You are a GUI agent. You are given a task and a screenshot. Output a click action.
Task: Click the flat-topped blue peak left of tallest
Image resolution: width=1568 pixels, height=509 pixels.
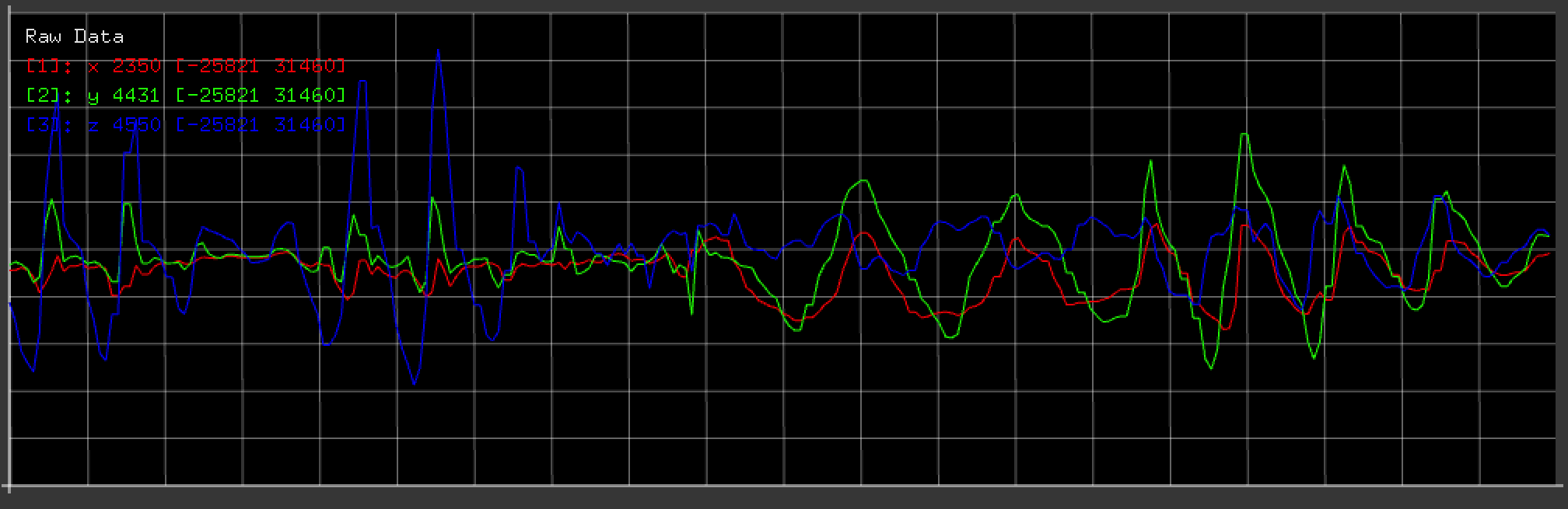point(362,82)
